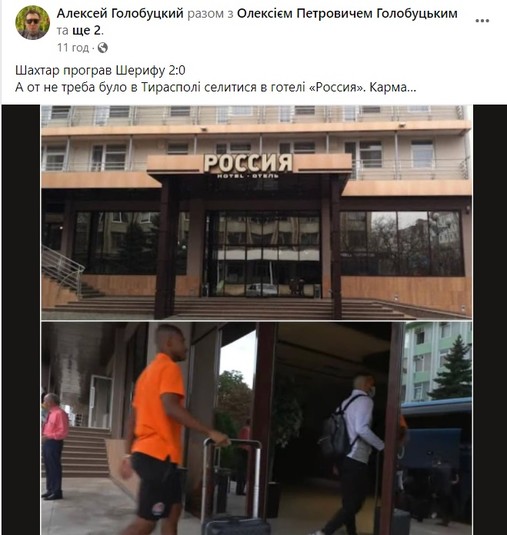
Task: Open tagged Олексієм Петровичем Голобуцьким profile
Action: [x=347, y=13]
